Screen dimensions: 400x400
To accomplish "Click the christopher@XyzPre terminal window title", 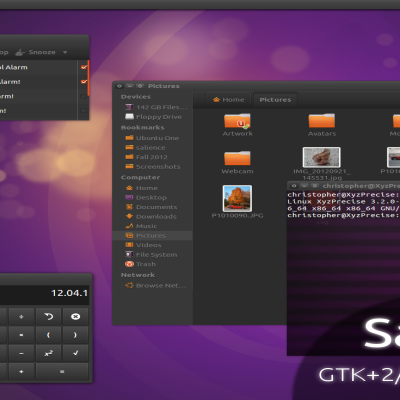I will click(x=361, y=186).
